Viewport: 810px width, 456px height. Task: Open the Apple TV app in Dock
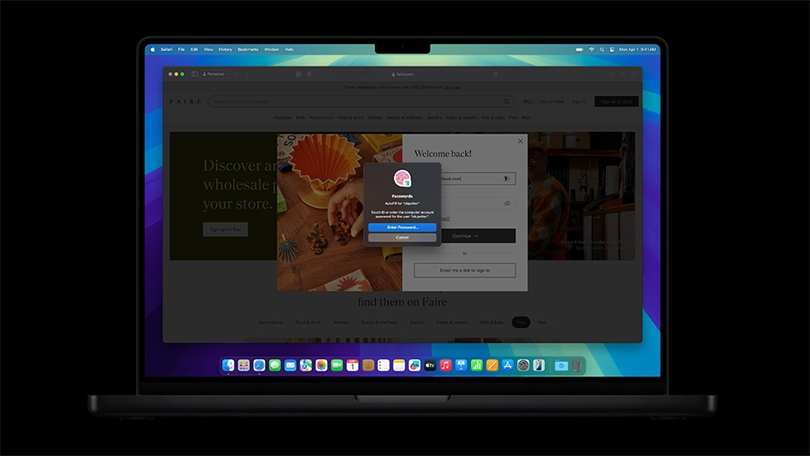tap(430, 366)
